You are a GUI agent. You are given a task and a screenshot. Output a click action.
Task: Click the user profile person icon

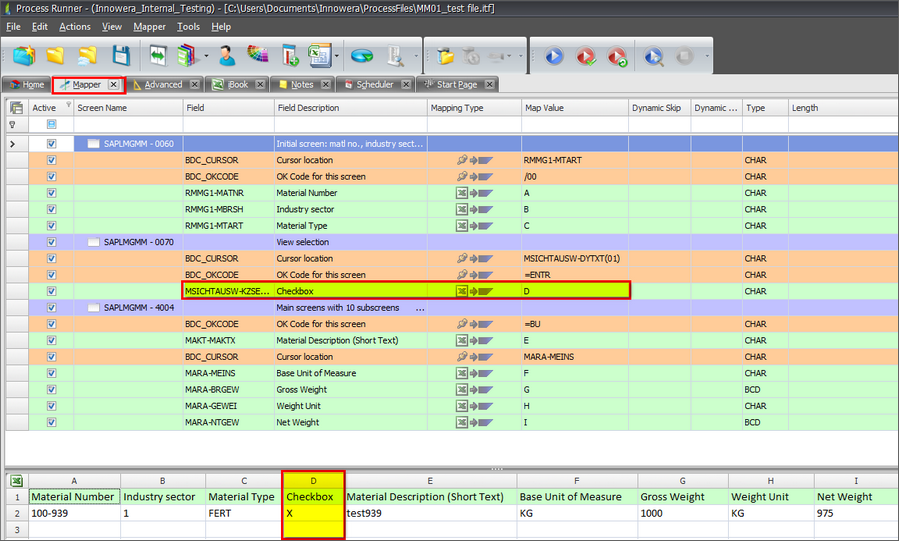click(x=227, y=56)
